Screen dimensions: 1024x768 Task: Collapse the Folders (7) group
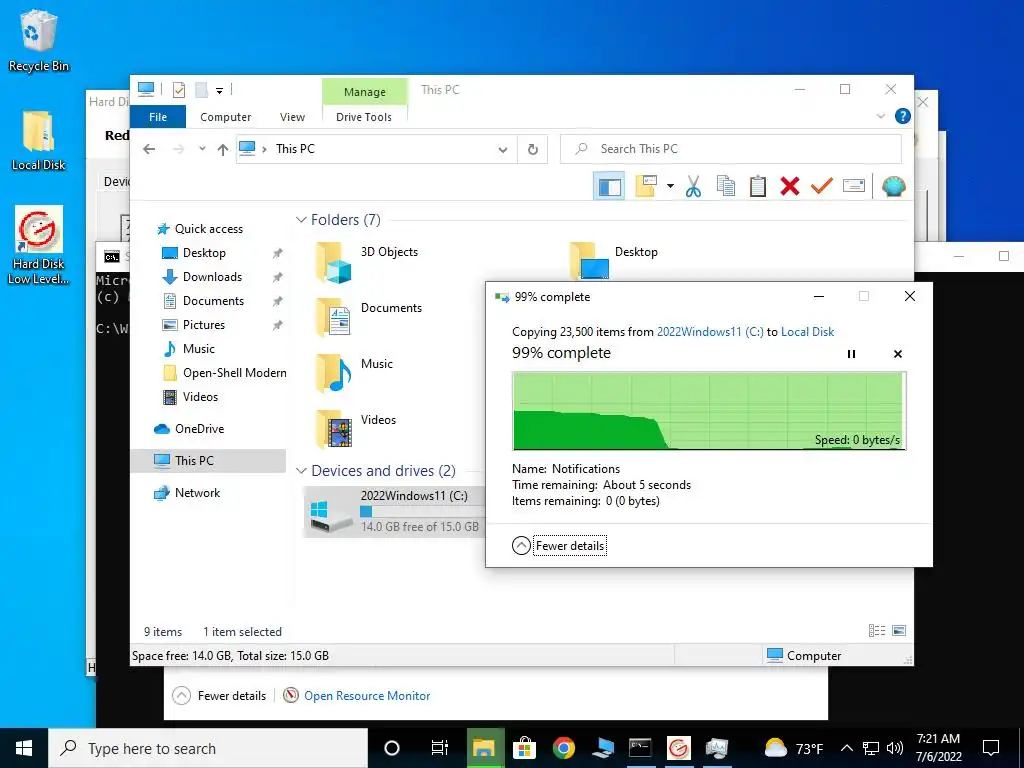click(301, 219)
